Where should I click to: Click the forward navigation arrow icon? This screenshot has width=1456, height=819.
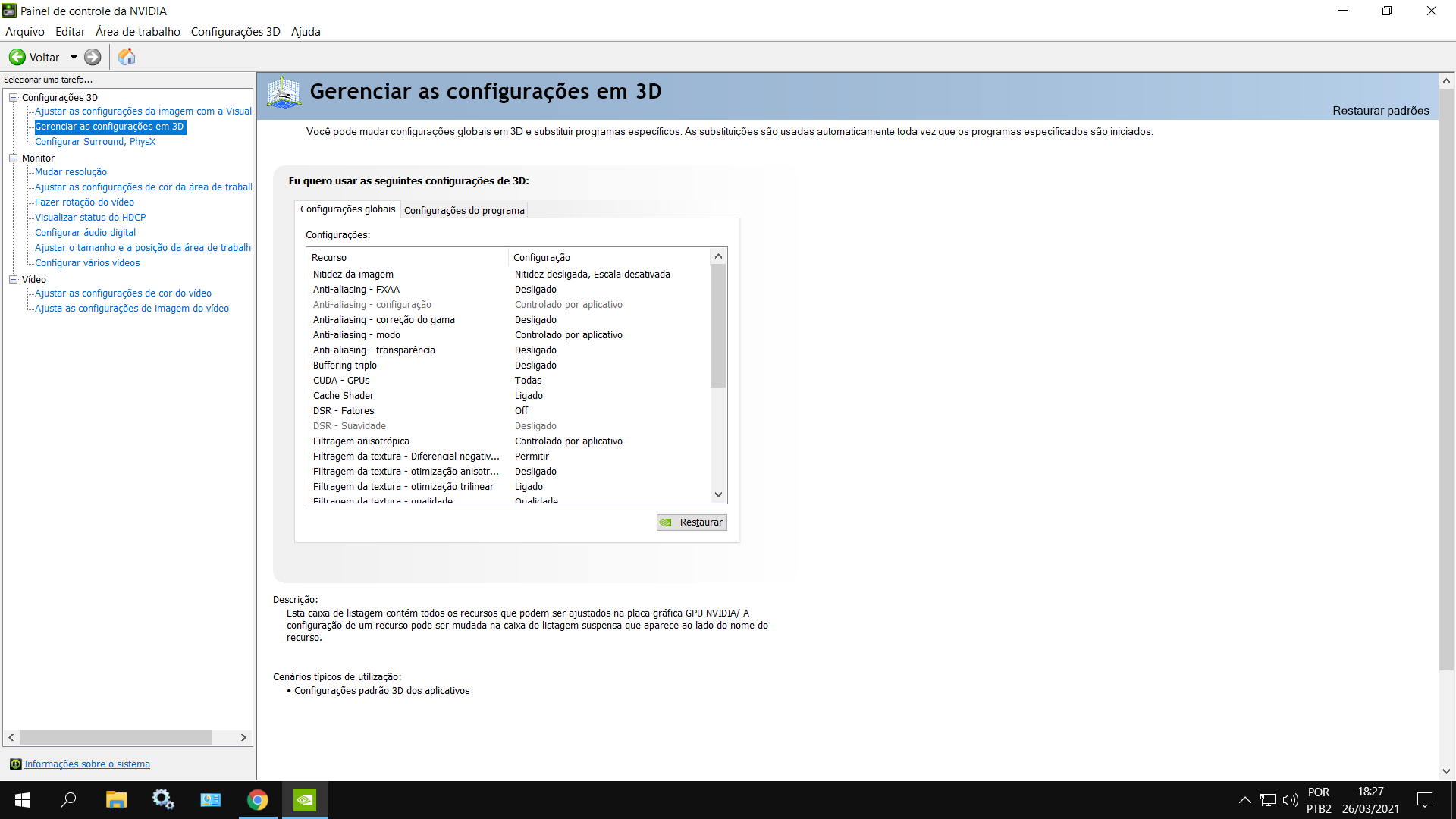click(x=93, y=57)
